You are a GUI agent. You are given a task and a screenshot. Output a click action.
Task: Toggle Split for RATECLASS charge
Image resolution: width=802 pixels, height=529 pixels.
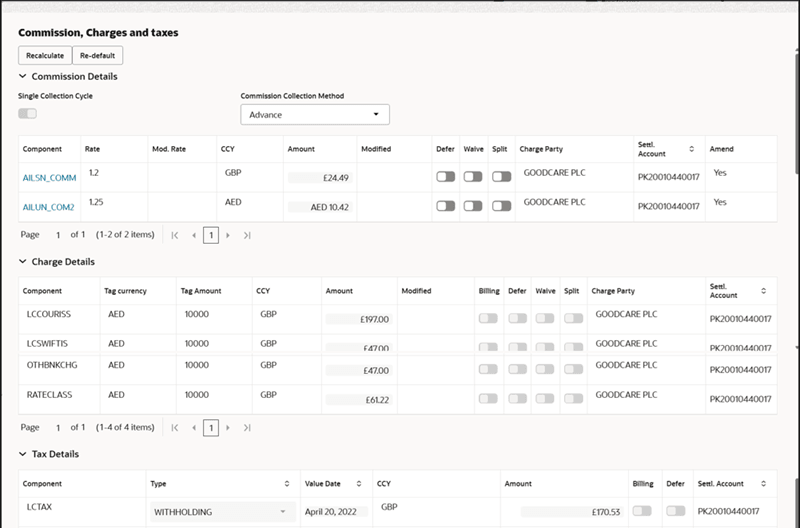tap(573, 399)
